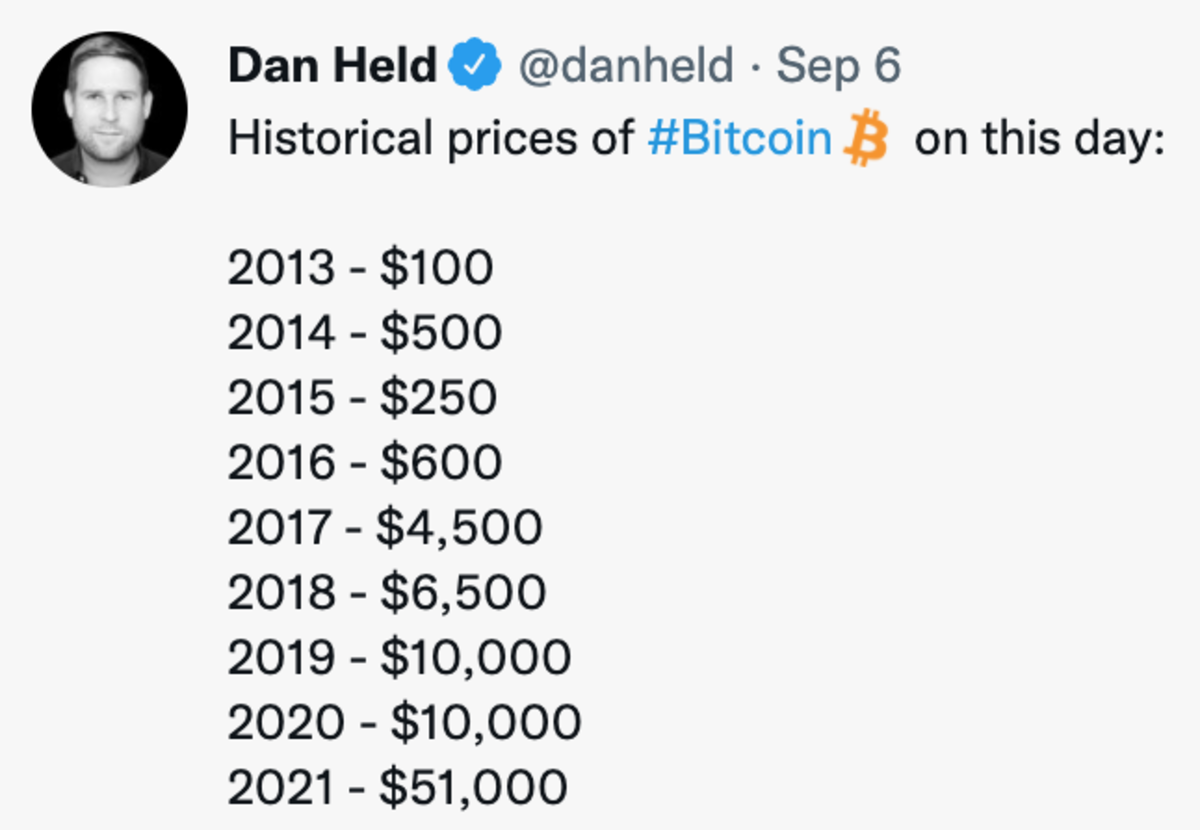Click the orange Bitcoin symbol emoji

click(866, 138)
